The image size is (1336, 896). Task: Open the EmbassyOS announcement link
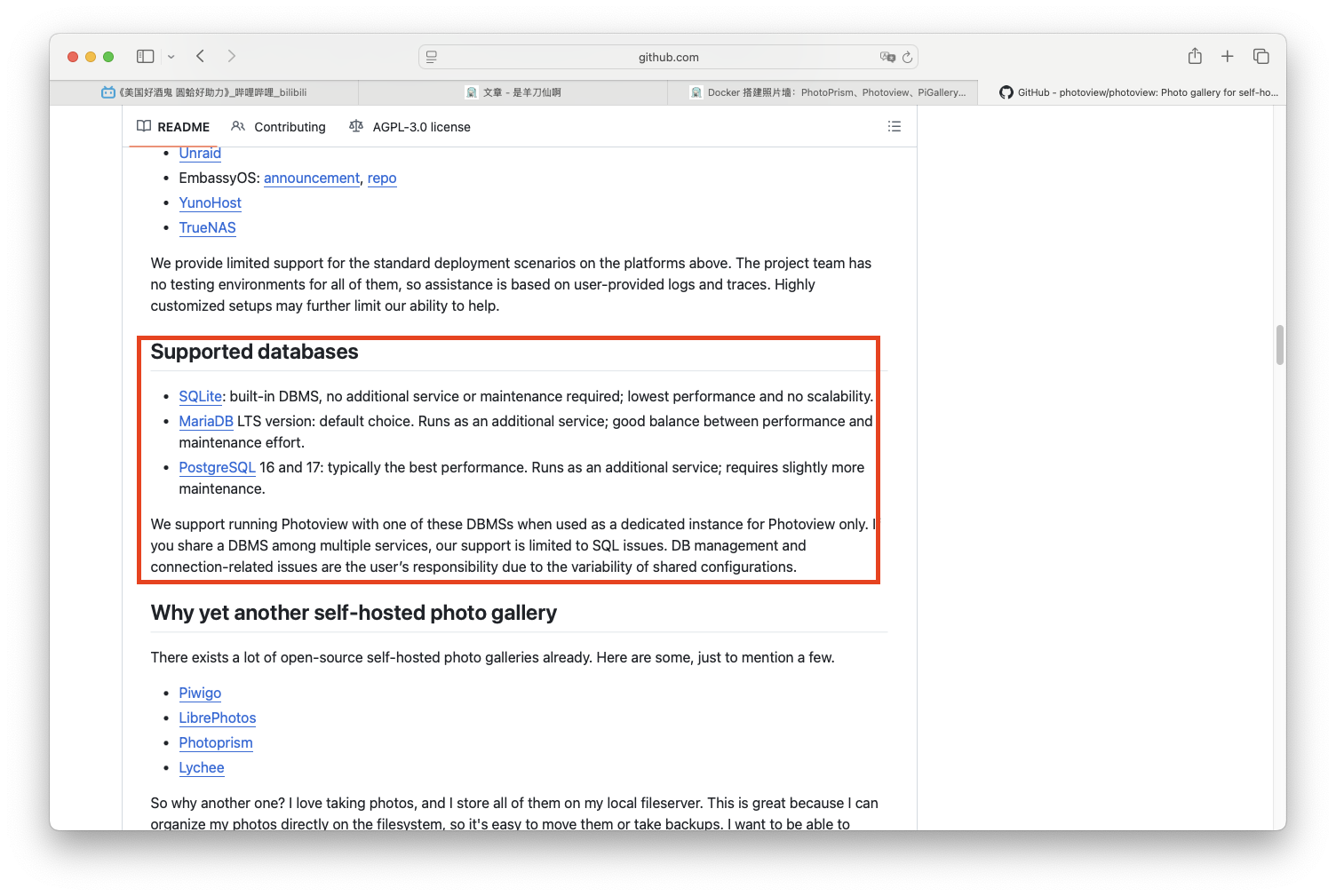click(312, 178)
